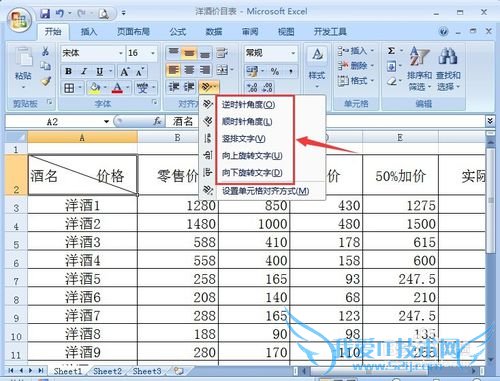Toggle align text left

[x=174, y=70]
